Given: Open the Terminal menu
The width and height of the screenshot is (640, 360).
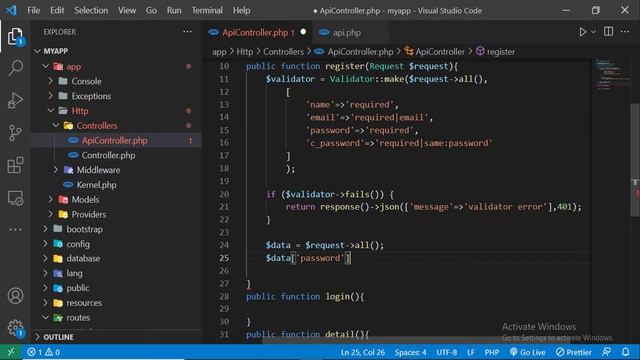Looking at the screenshot, I should click(x=207, y=10).
